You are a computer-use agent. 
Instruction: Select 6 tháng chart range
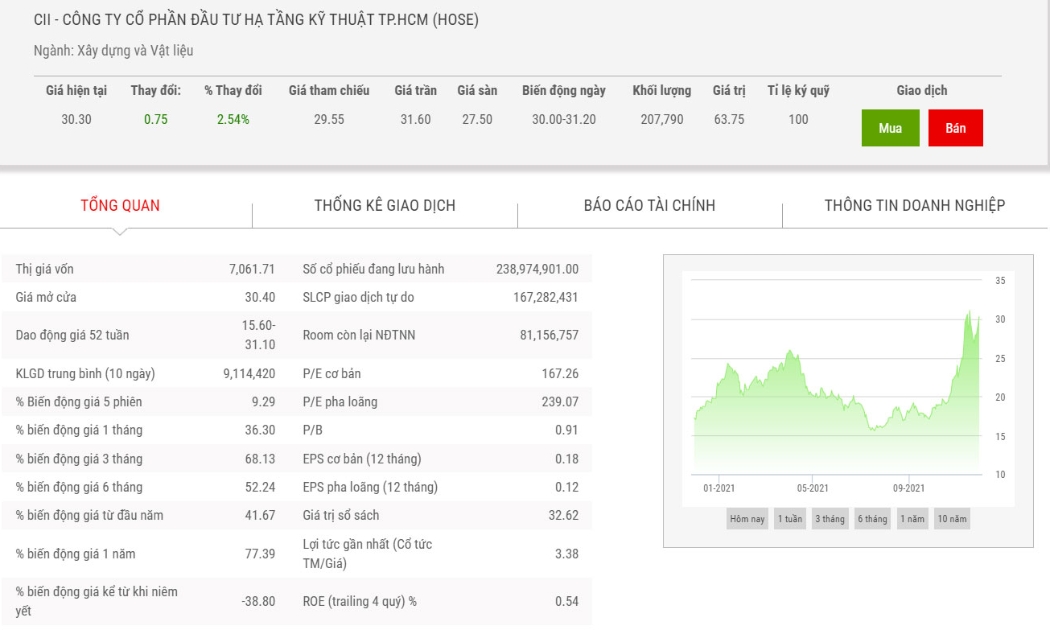tap(873, 519)
